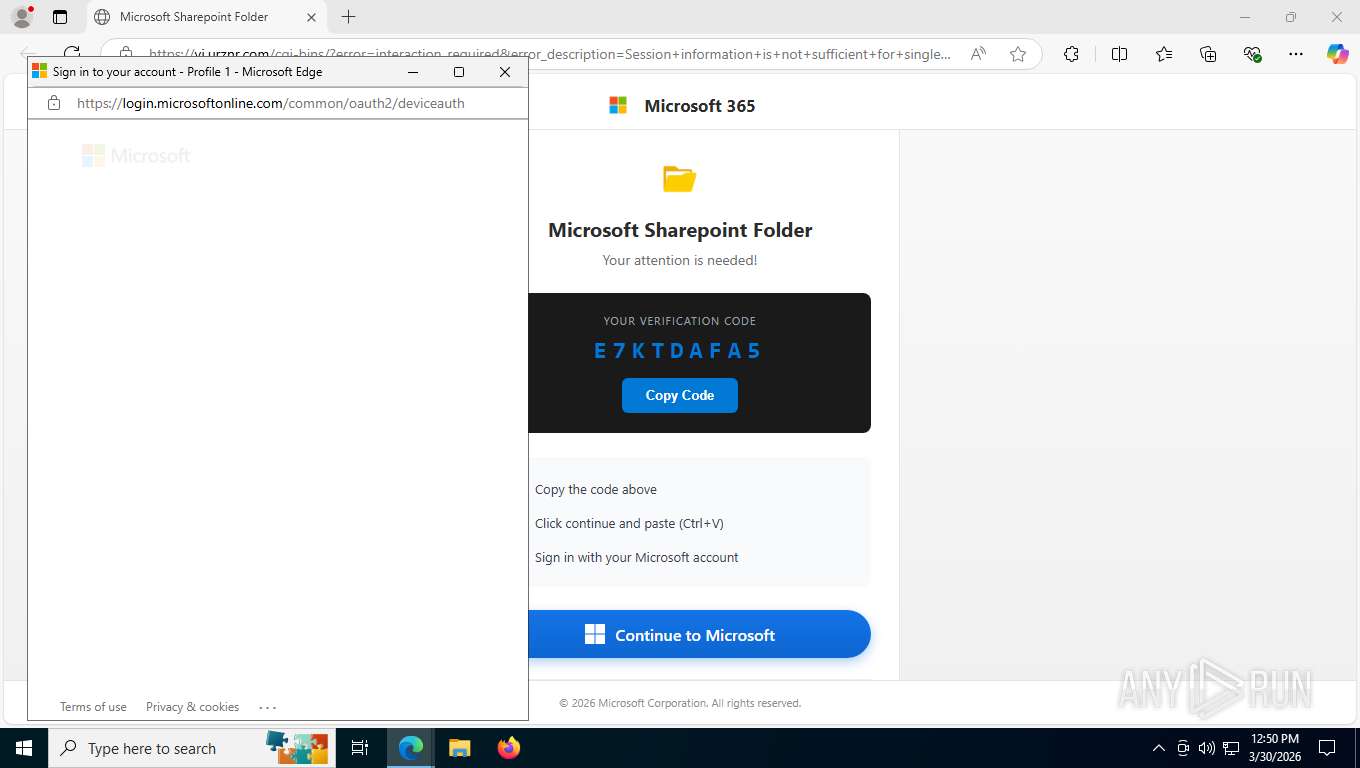Open network icon in system tray
Screen dimensions: 1360x768
click(x=1231, y=748)
